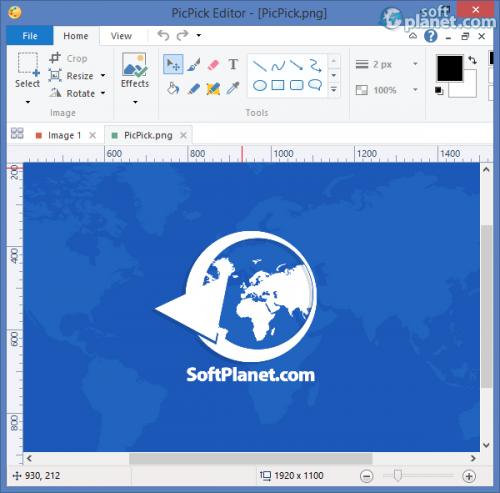500x493 pixels.
Task: Swap foreground and background colors
Action: tap(472, 60)
